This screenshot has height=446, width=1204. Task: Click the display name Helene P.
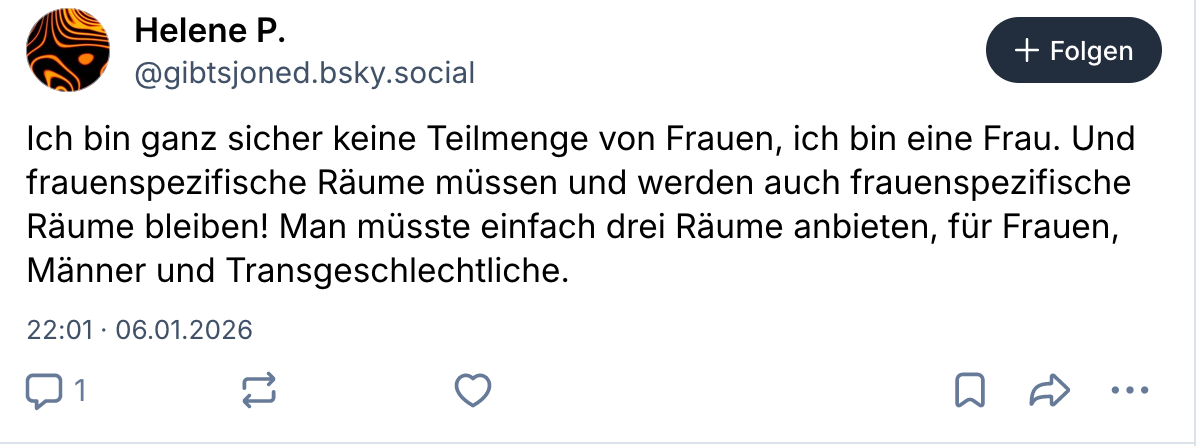tap(210, 32)
